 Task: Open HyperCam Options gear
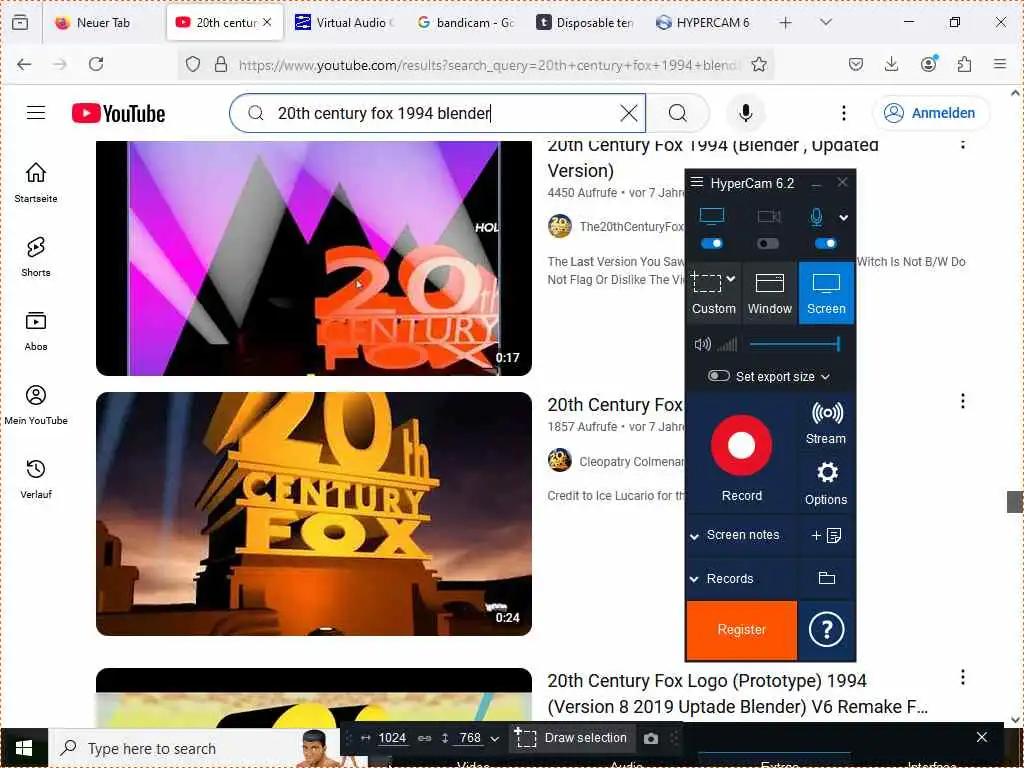point(826,483)
